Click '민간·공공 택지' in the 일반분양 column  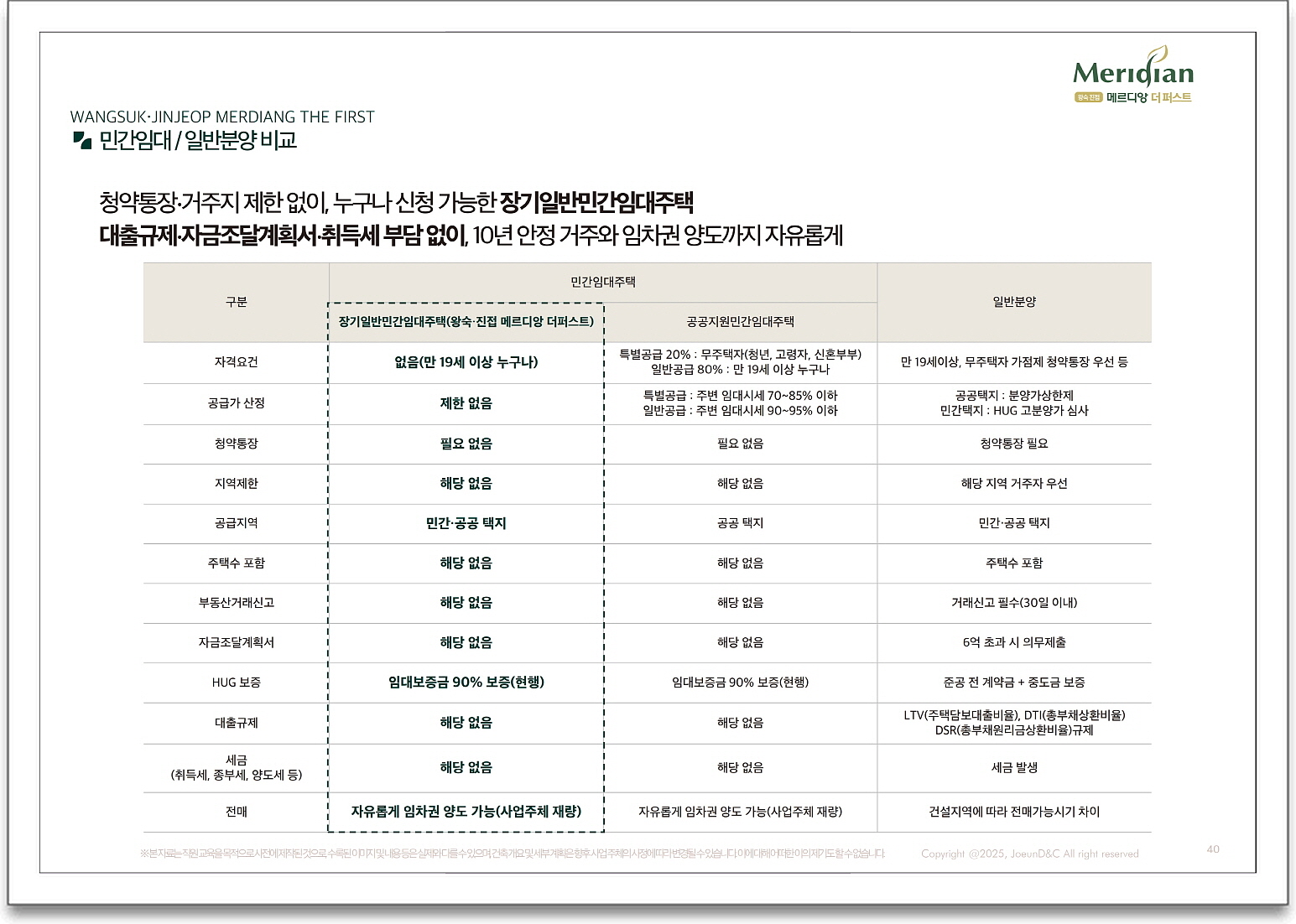pos(1014,523)
